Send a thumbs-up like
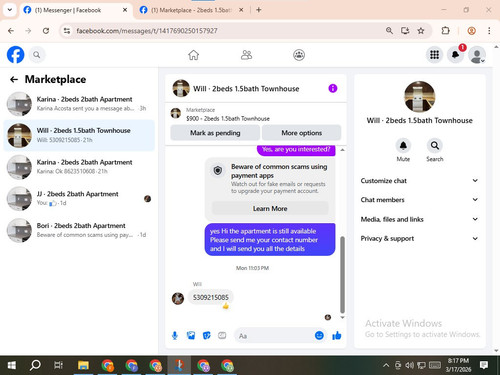Image resolution: width=500 pixels, height=375 pixels. coord(337,336)
